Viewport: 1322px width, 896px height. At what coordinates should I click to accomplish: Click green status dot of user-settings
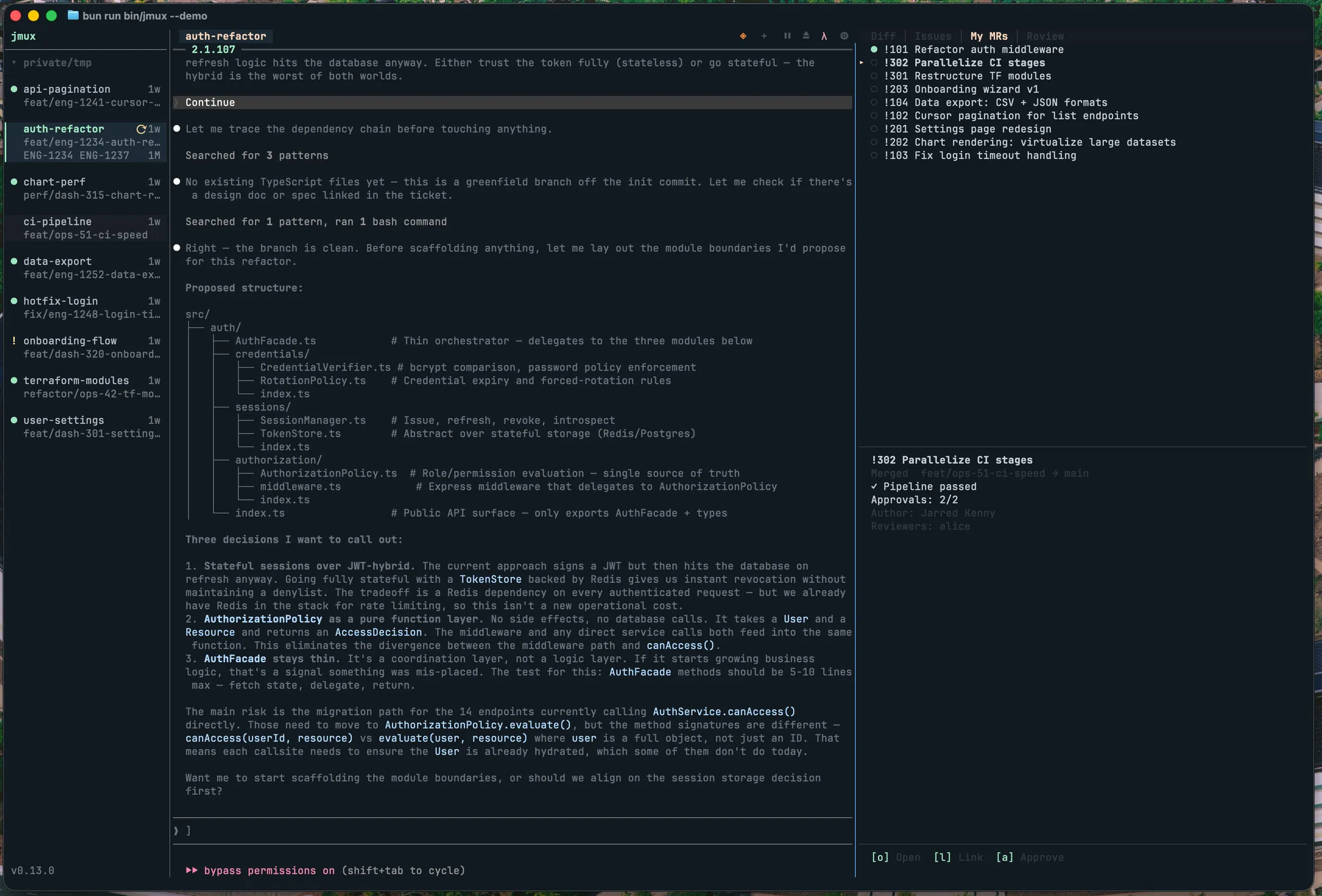pyautogui.click(x=14, y=420)
